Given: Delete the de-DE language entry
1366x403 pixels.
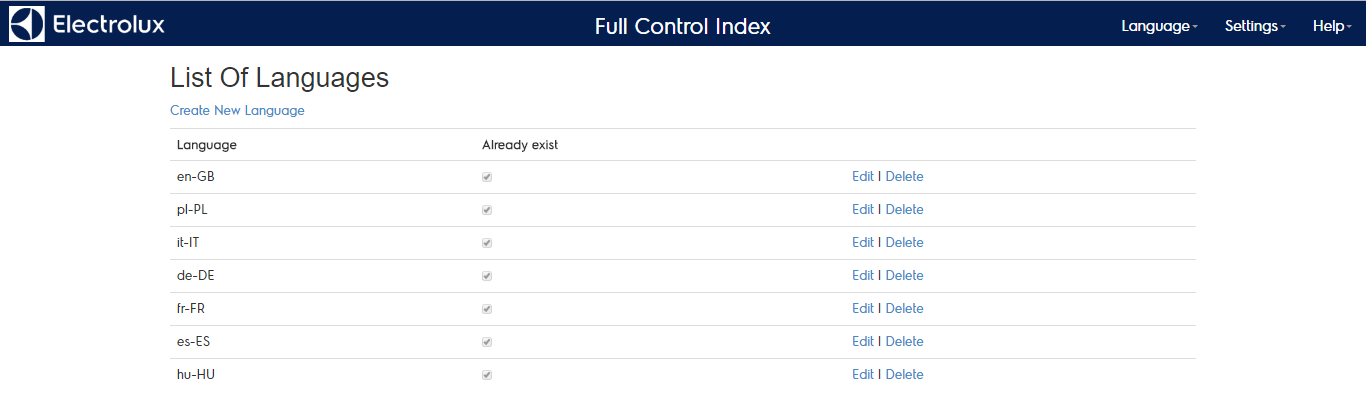Looking at the screenshot, I should [x=904, y=276].
